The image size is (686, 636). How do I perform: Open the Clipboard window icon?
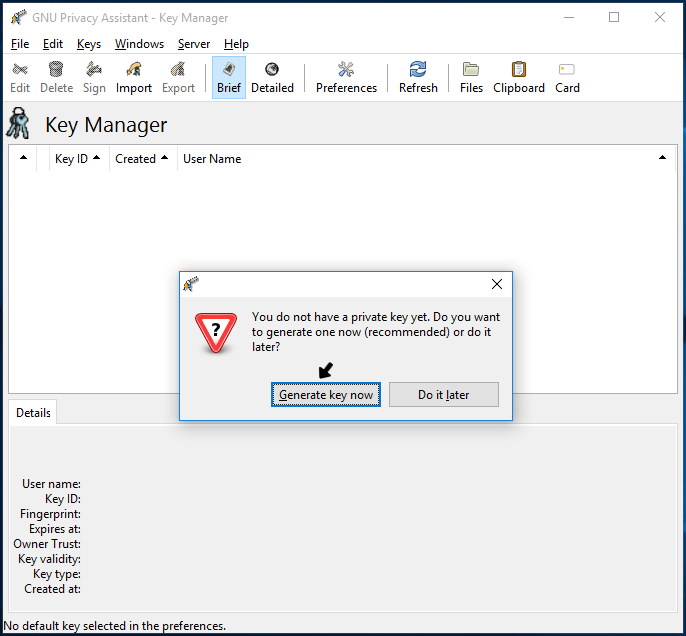(518, 77)
